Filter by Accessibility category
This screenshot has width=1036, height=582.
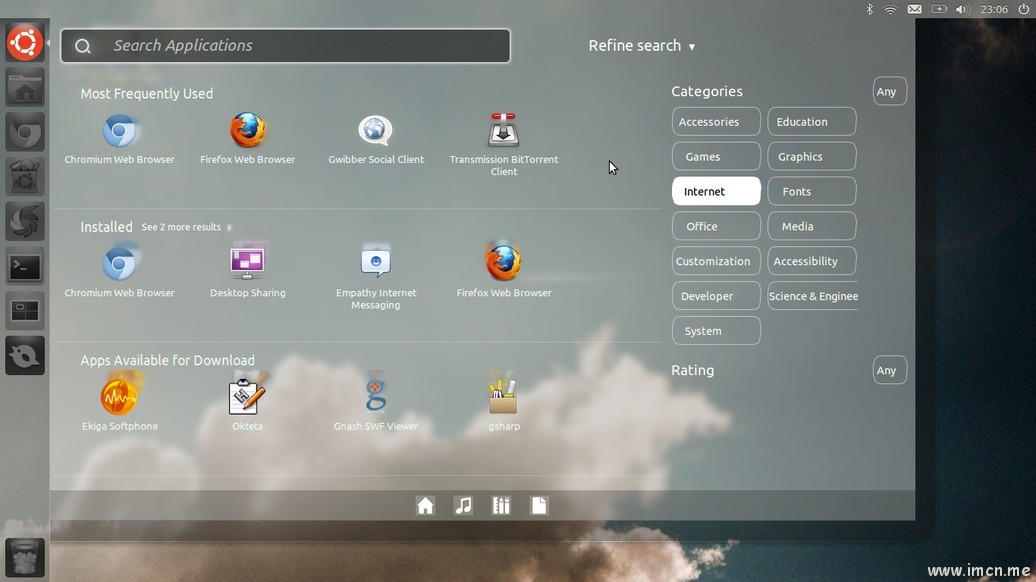(x=812, y=261)
